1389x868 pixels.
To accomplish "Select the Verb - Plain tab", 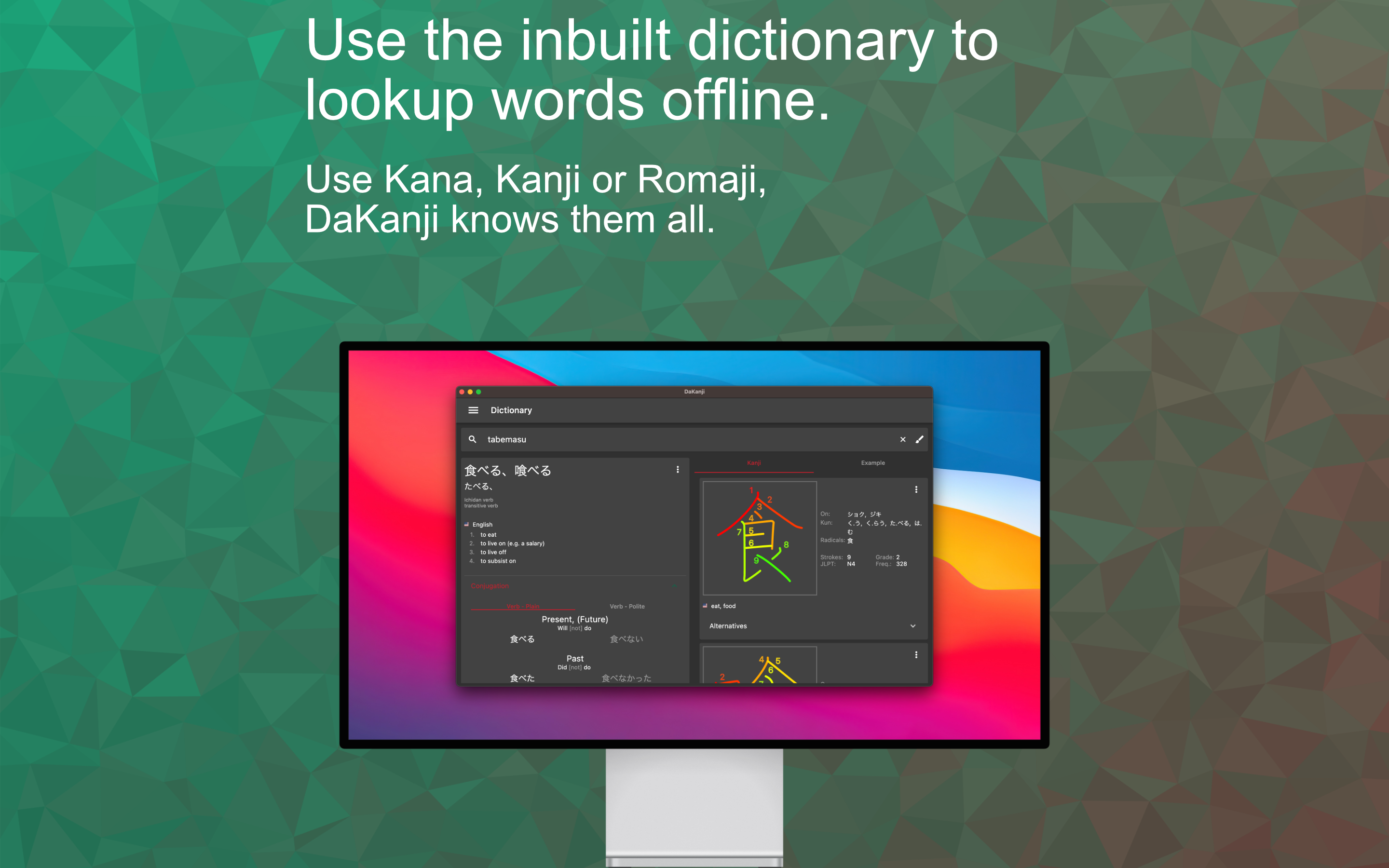I will (x=522, y=606).
